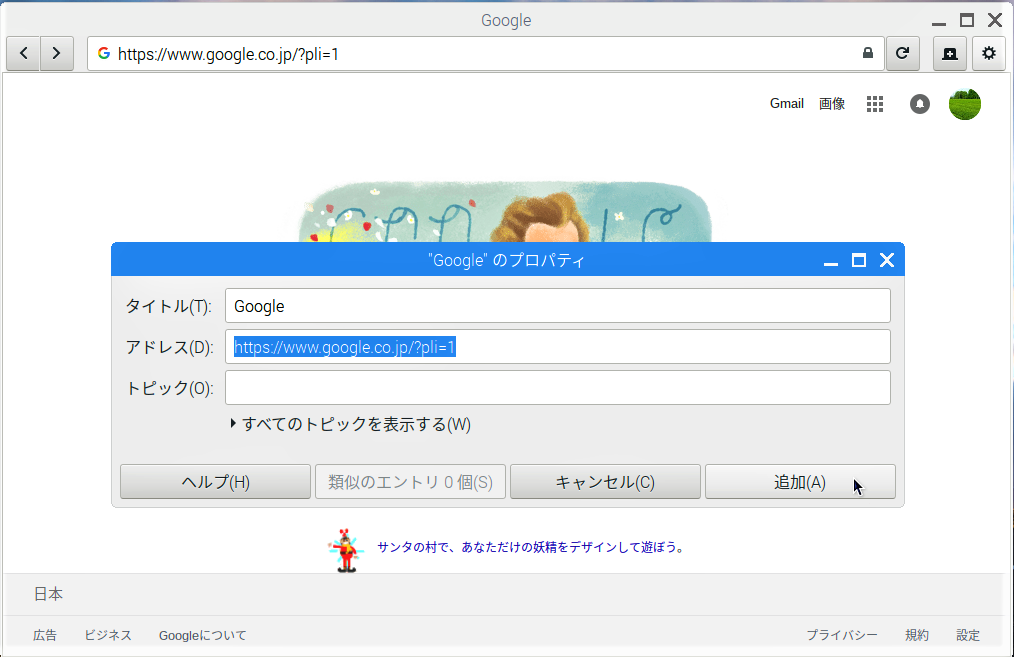1014x657 pixels.
Task: Minimize the properties dialog
Action: 831,261
